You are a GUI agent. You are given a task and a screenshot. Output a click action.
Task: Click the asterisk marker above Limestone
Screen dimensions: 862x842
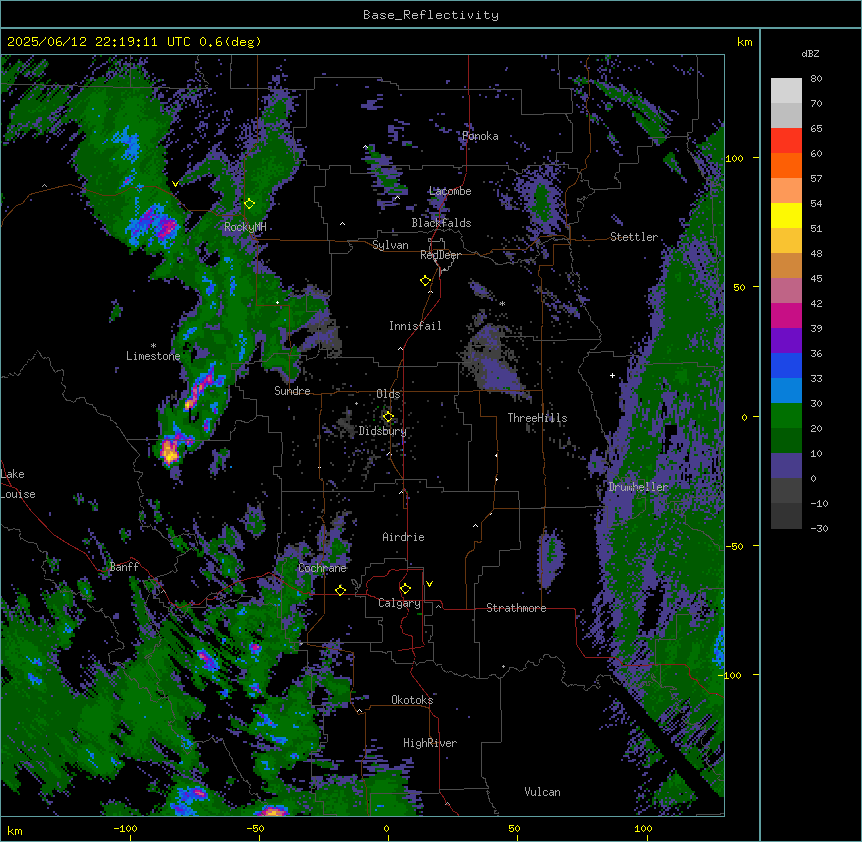click(153, 346)
